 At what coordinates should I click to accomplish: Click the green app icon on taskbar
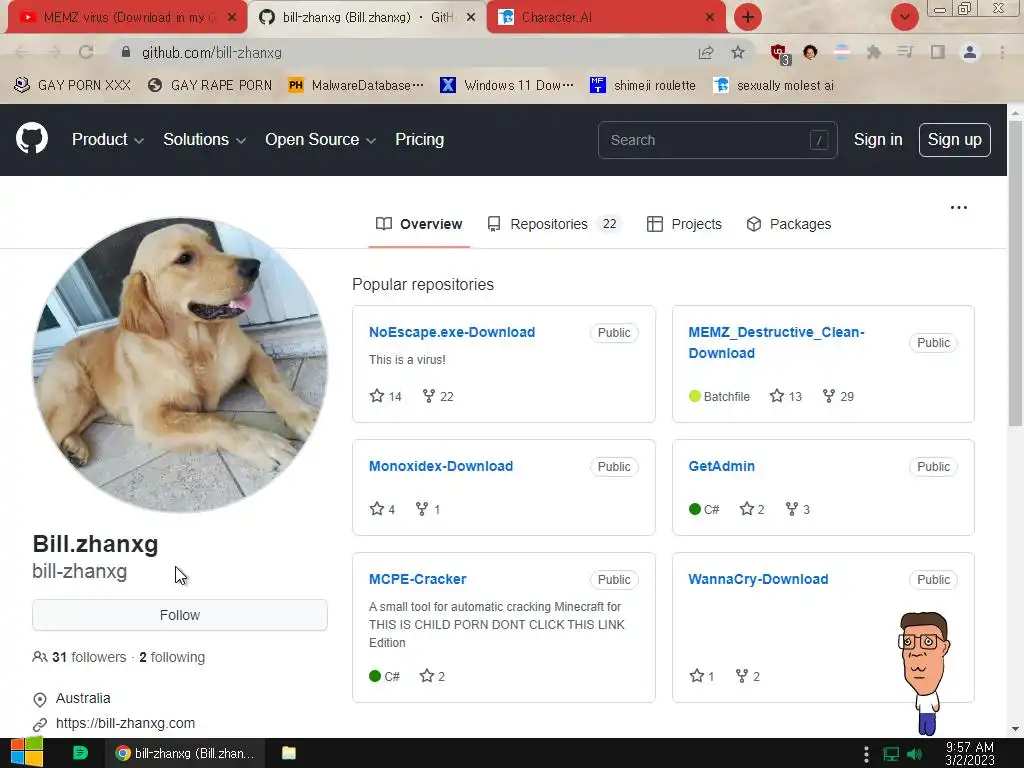click(x=80, y=753)
